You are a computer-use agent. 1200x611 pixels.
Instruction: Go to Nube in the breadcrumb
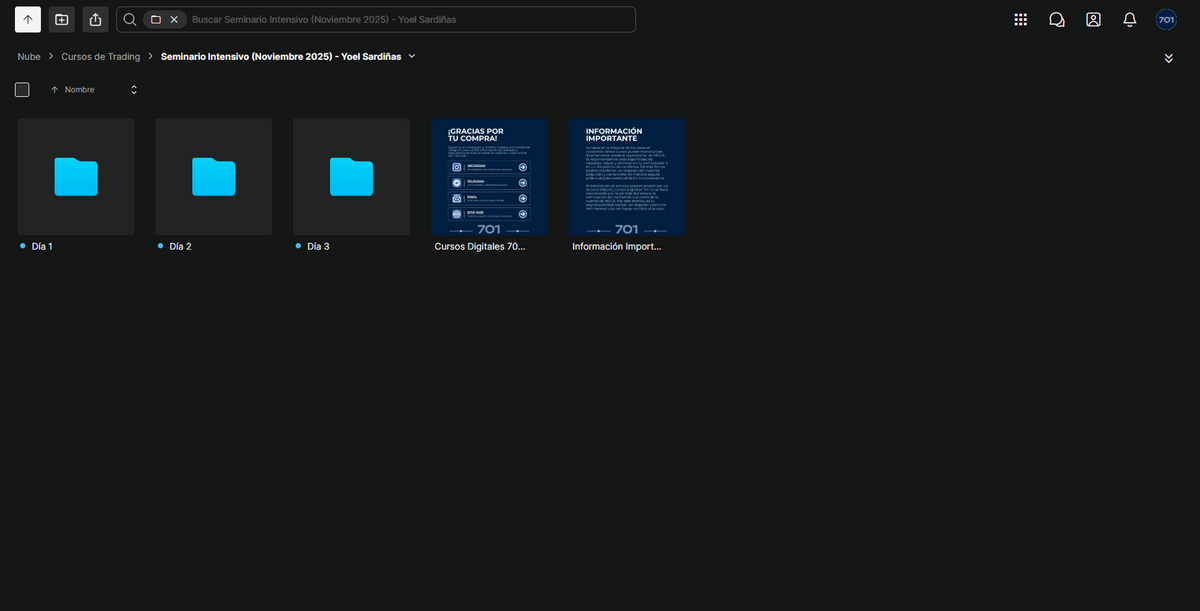pyautogui.click(x=29, y=57)
